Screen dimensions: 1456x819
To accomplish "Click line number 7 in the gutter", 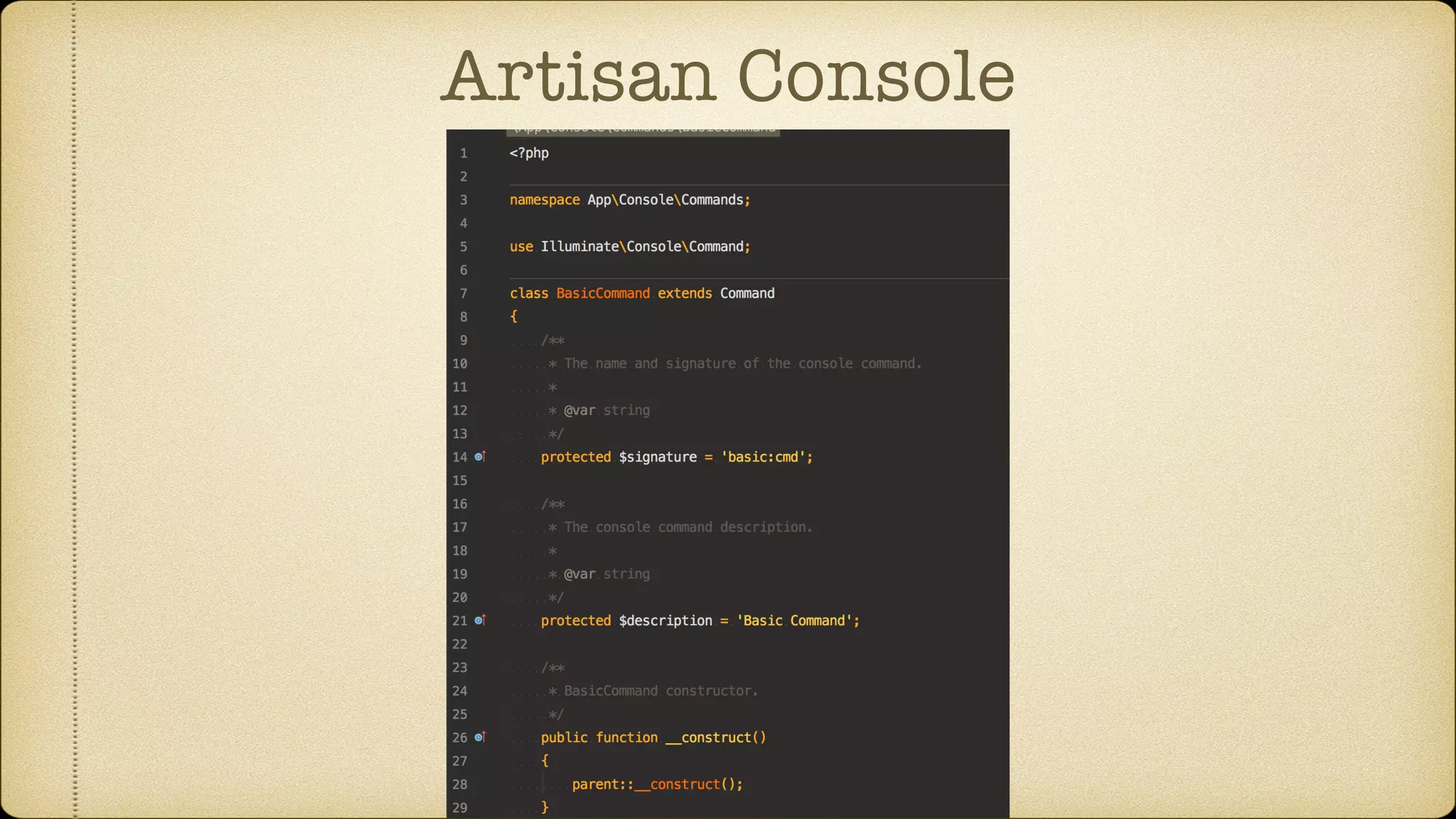I will (464, 293).
